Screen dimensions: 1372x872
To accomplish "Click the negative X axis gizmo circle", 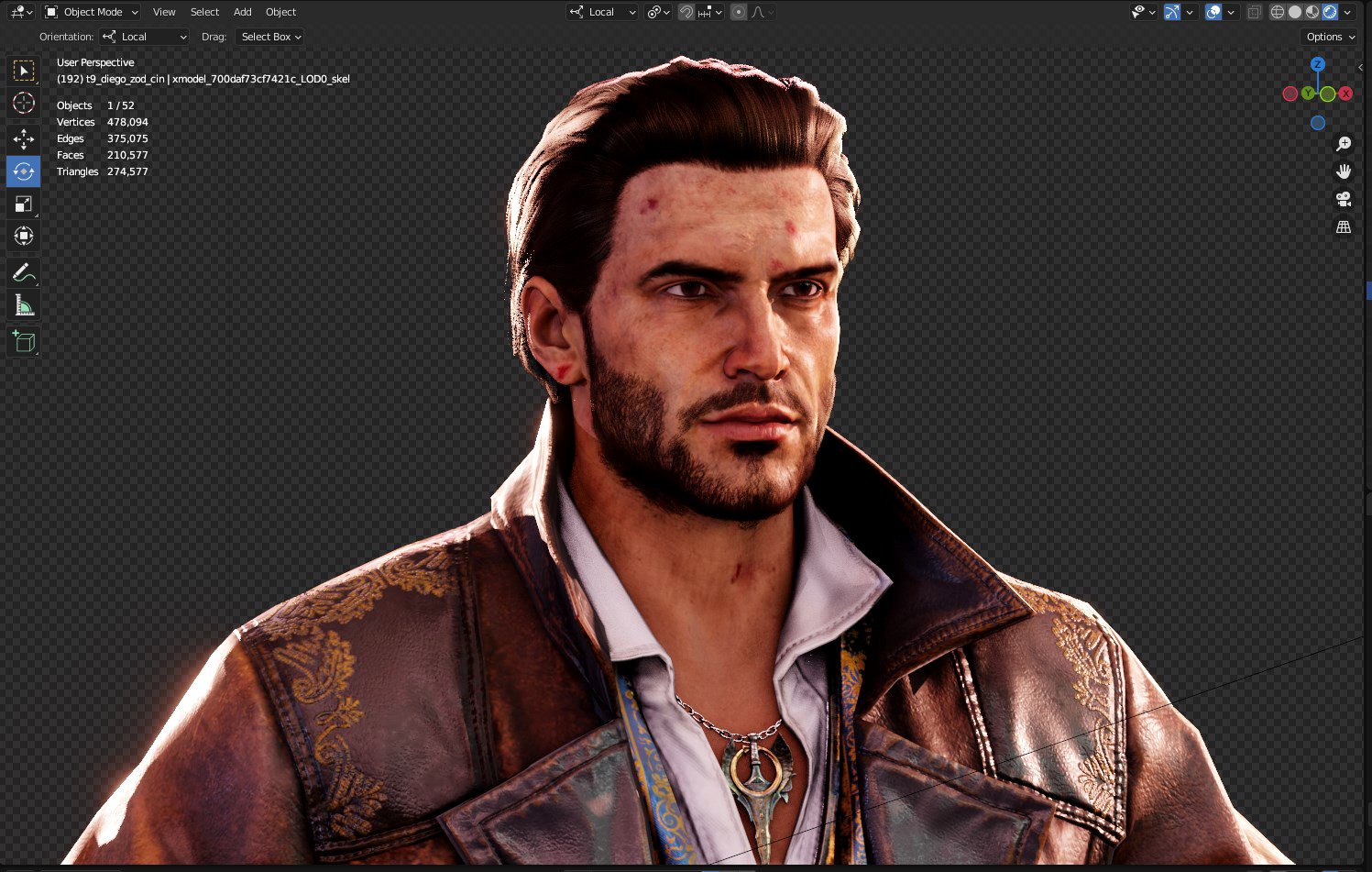I will click(1290, 94).
